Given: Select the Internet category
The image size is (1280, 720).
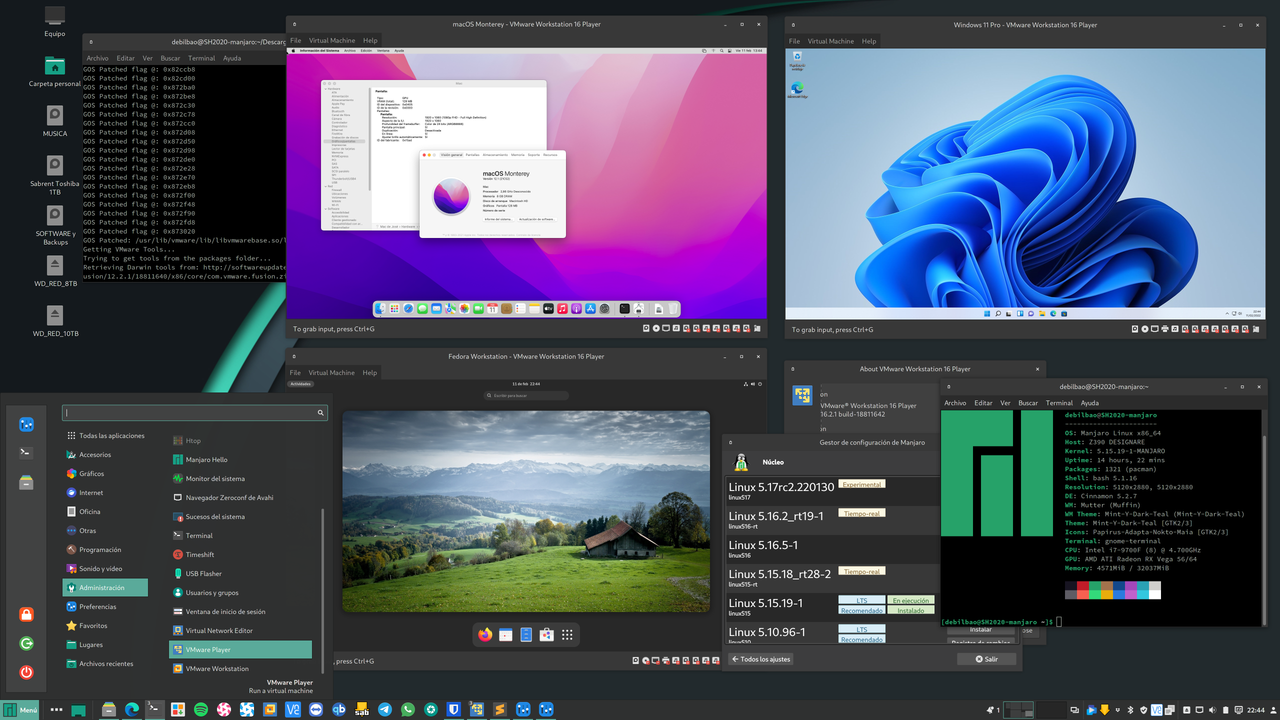Looking at the screenshot, I should pos(105,493).
